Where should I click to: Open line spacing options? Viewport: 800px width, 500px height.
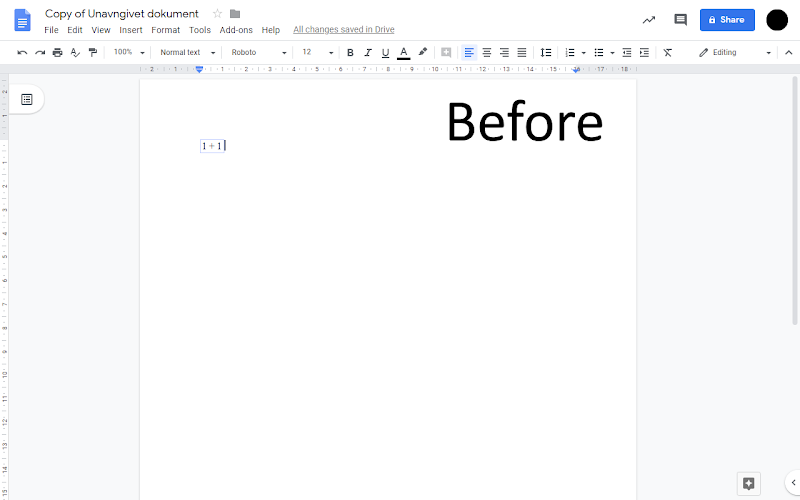pyautogui.click(x=545, y=53)
